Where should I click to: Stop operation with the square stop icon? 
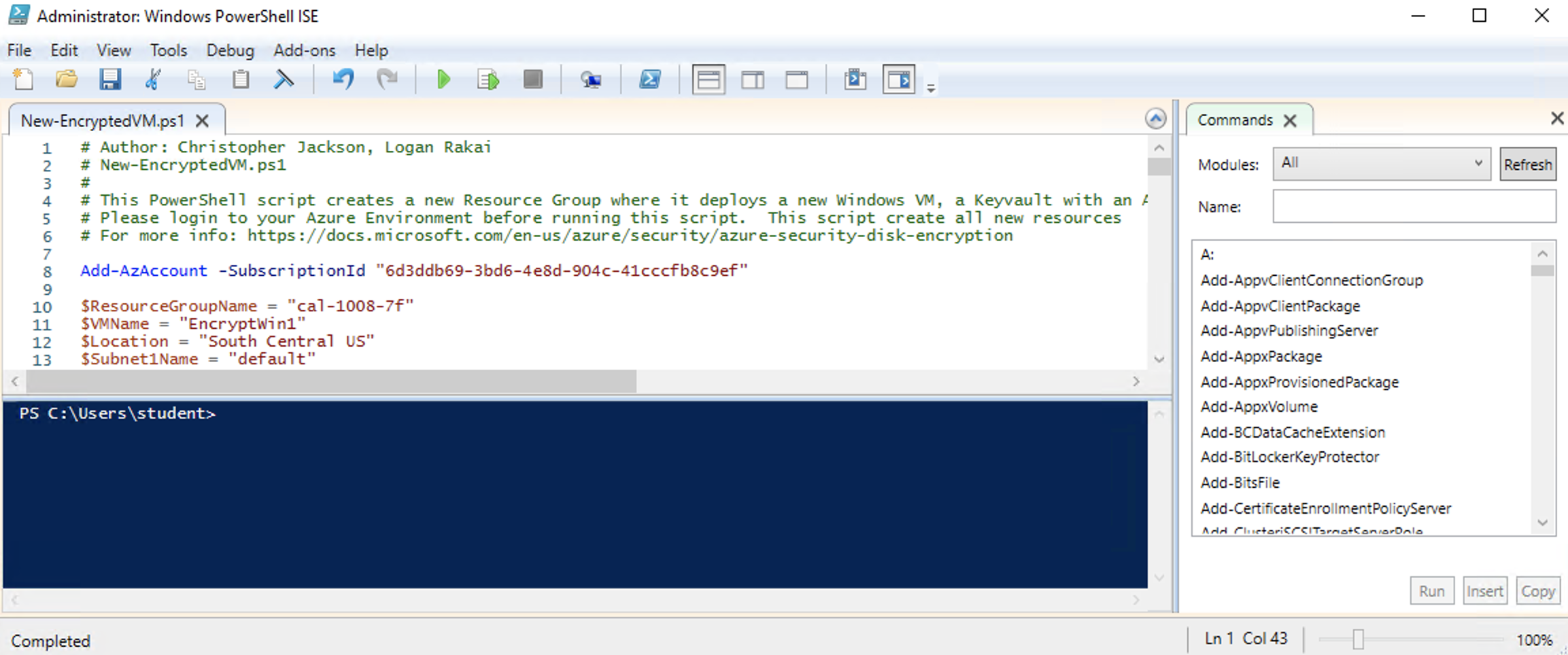click(x=533, y=80)
